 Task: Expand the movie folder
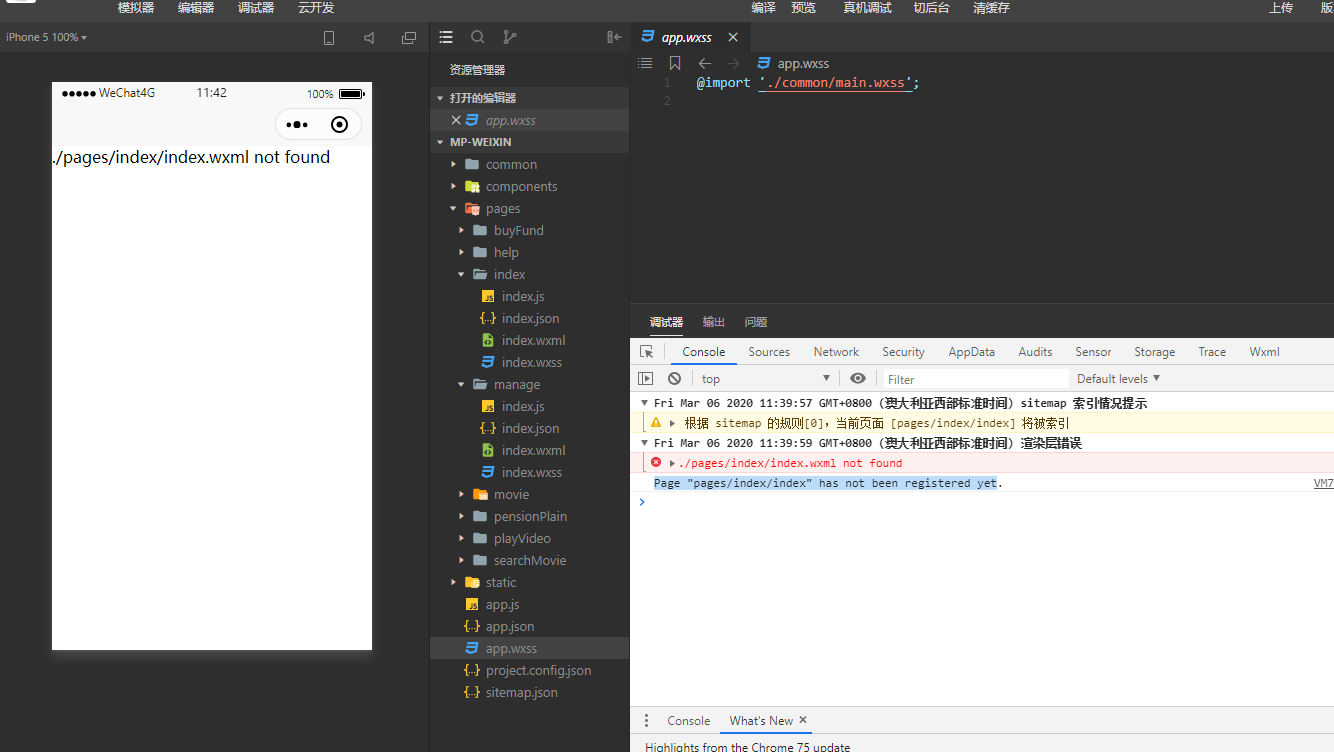pos(461,494)
